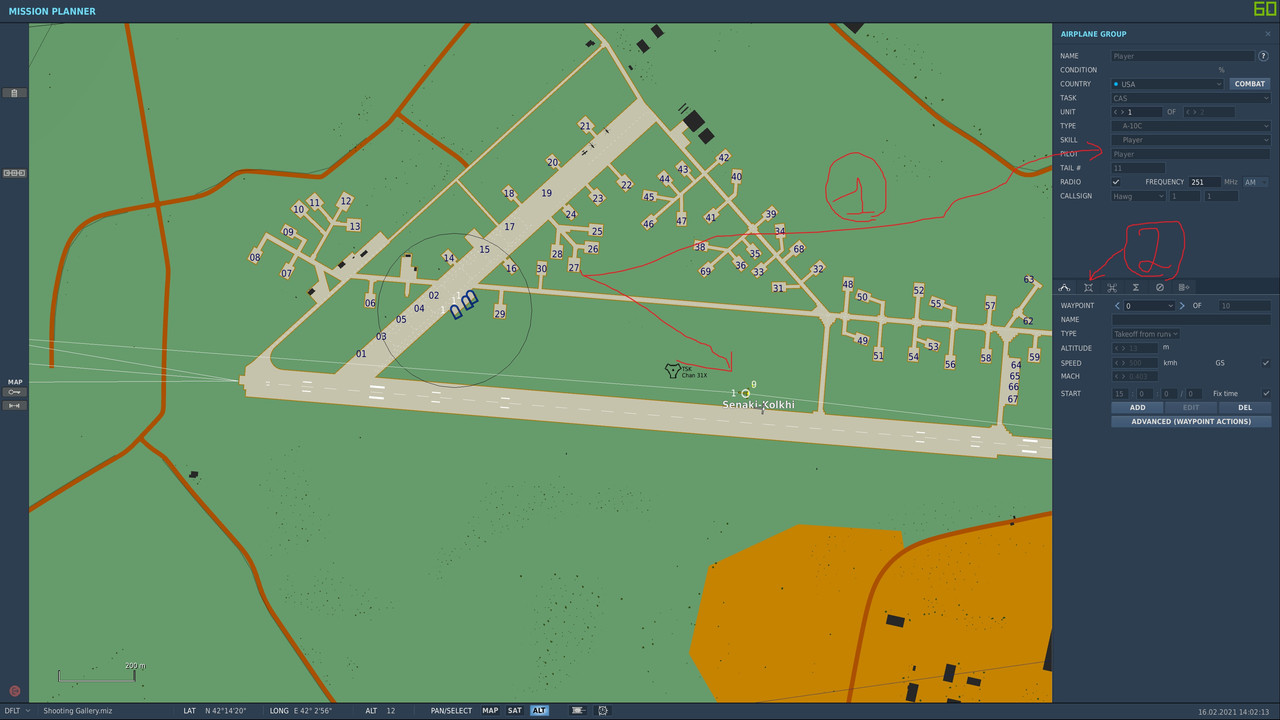Open waypoint TYPE dropdown Takeoff from runway
The image size is (1280, 720).
1146,334
